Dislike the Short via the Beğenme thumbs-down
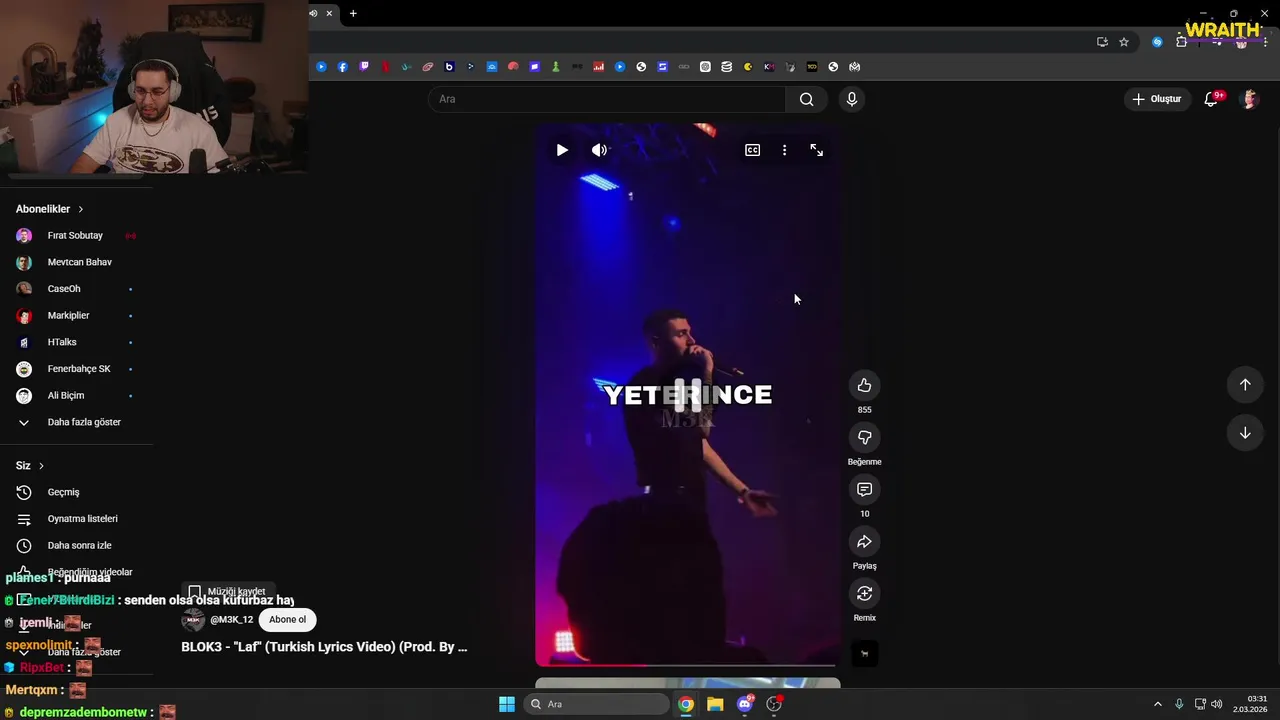 [864, 437]
